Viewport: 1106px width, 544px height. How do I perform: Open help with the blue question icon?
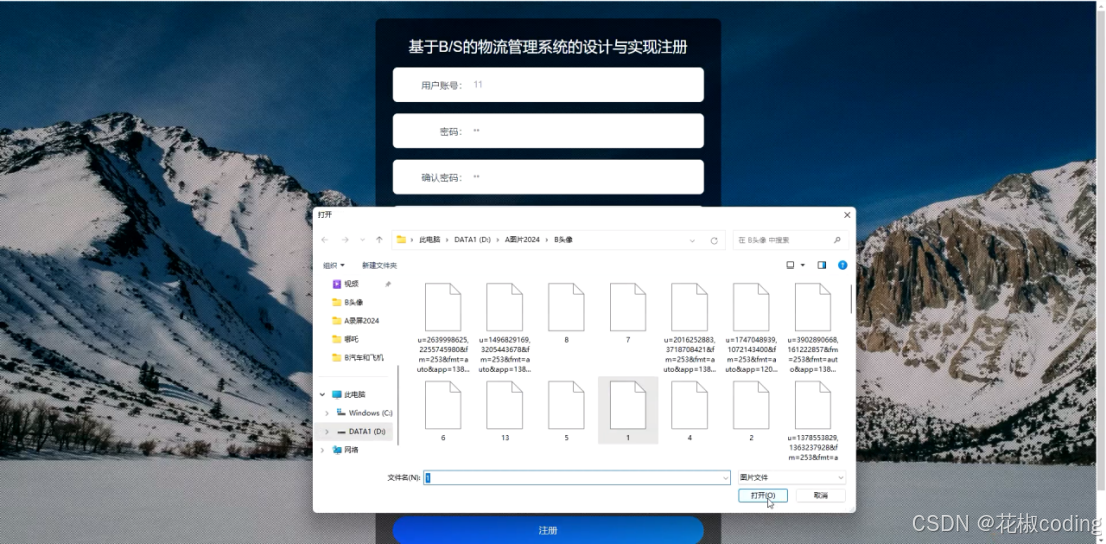pos(842,265)
